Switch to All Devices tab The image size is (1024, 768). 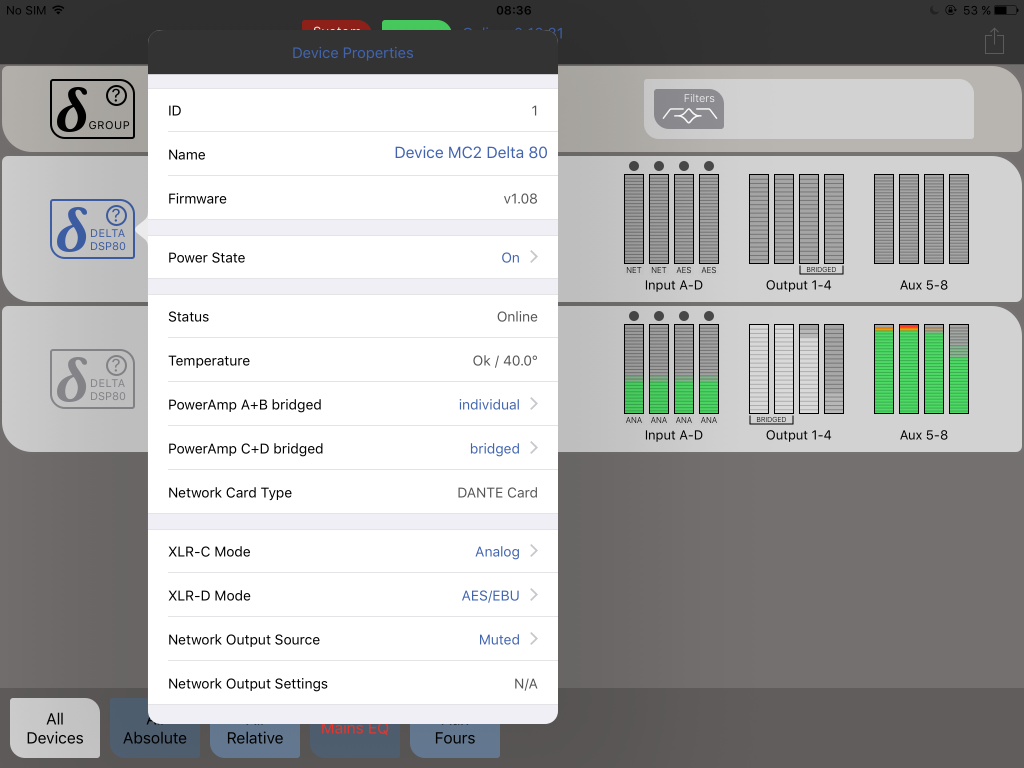coord(55,728)
